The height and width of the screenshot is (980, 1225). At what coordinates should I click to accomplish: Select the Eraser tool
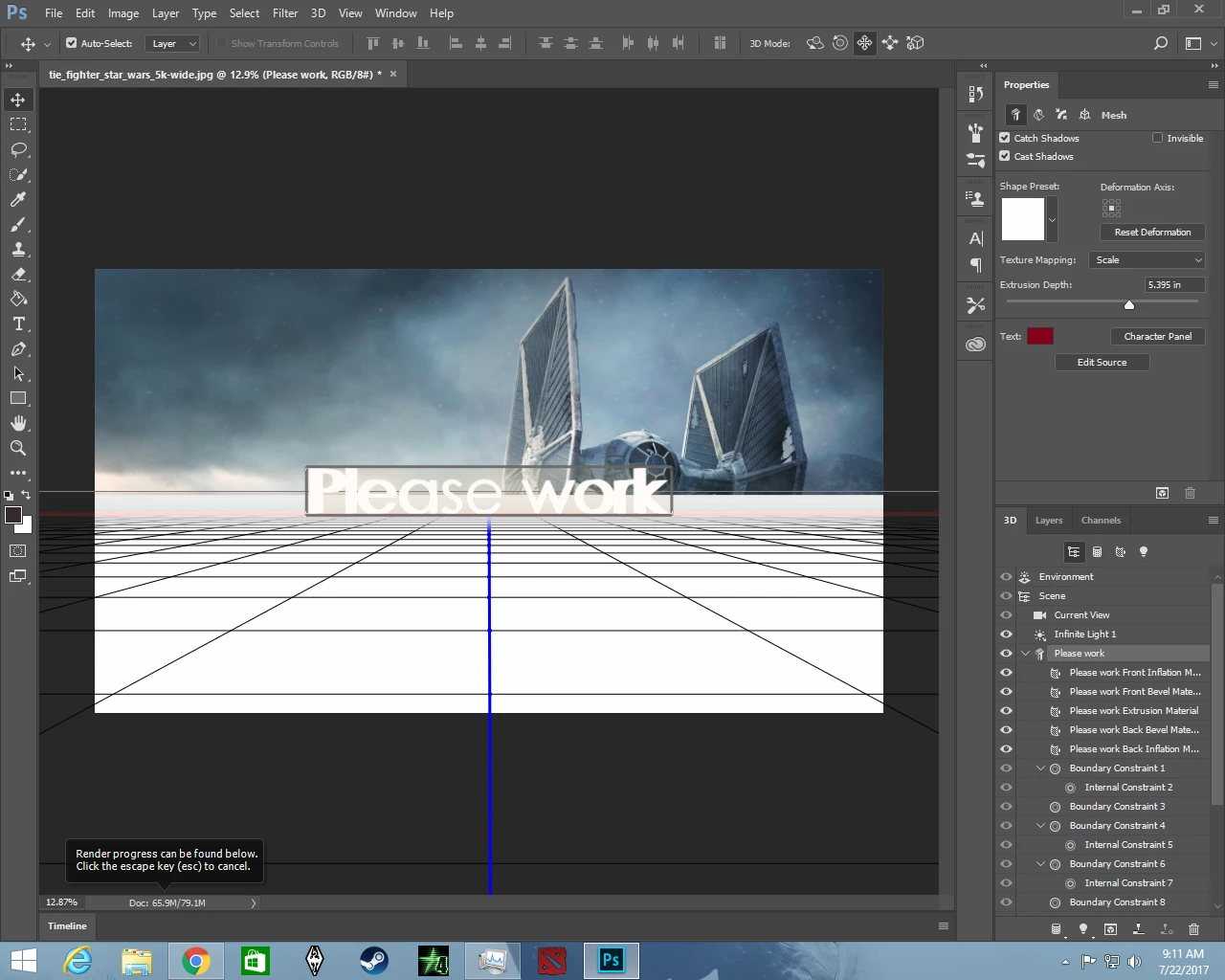(x=18, y=274)
